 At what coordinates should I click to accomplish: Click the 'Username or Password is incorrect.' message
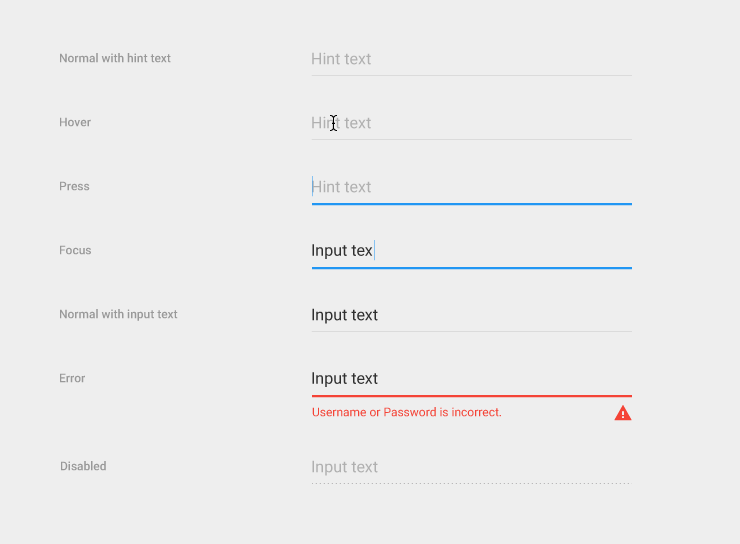point(407,412)
